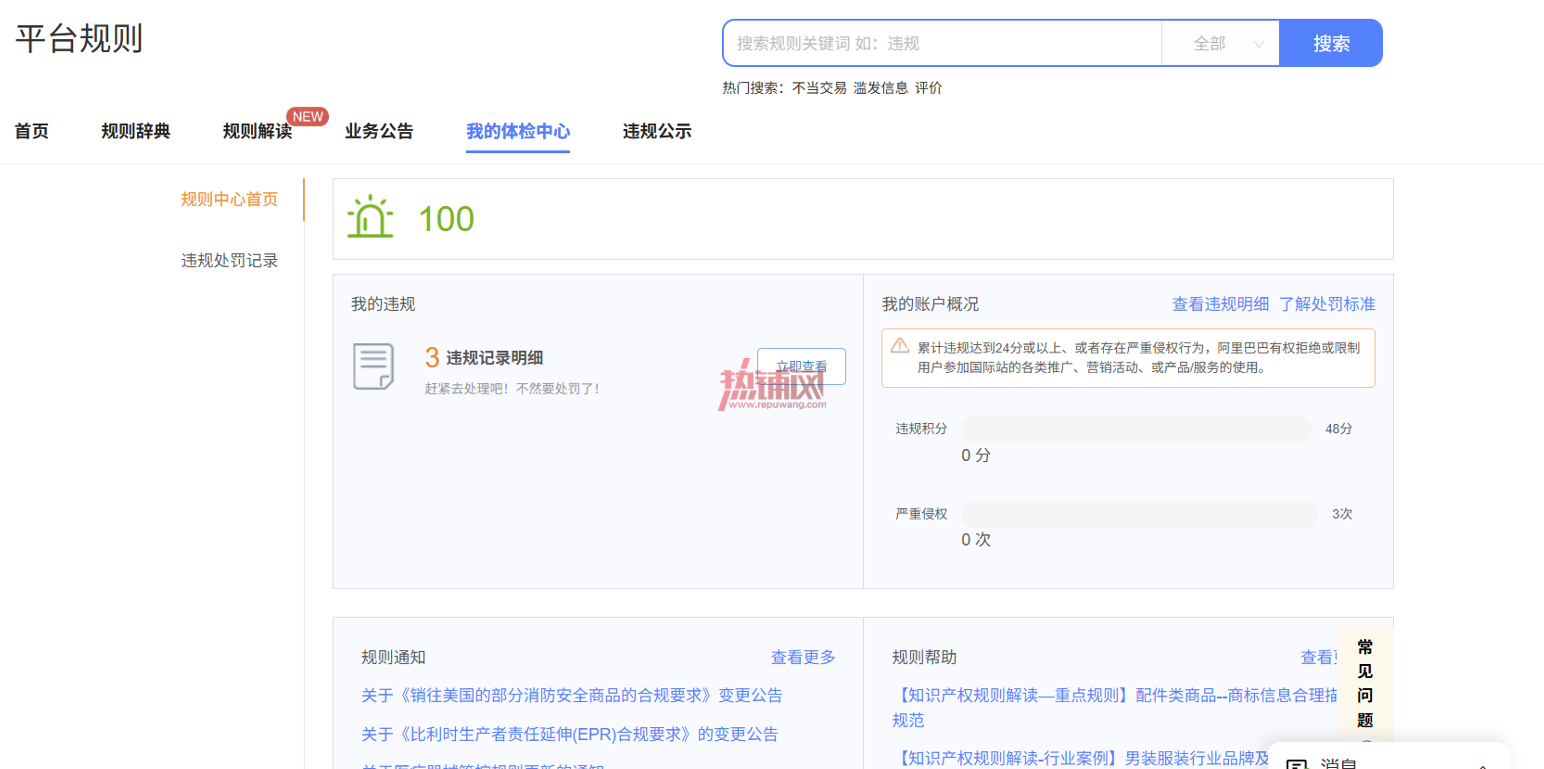Open 违规处罚记录 in the sidebar
Screen dimensions: 1544x769
coord(229,261)
